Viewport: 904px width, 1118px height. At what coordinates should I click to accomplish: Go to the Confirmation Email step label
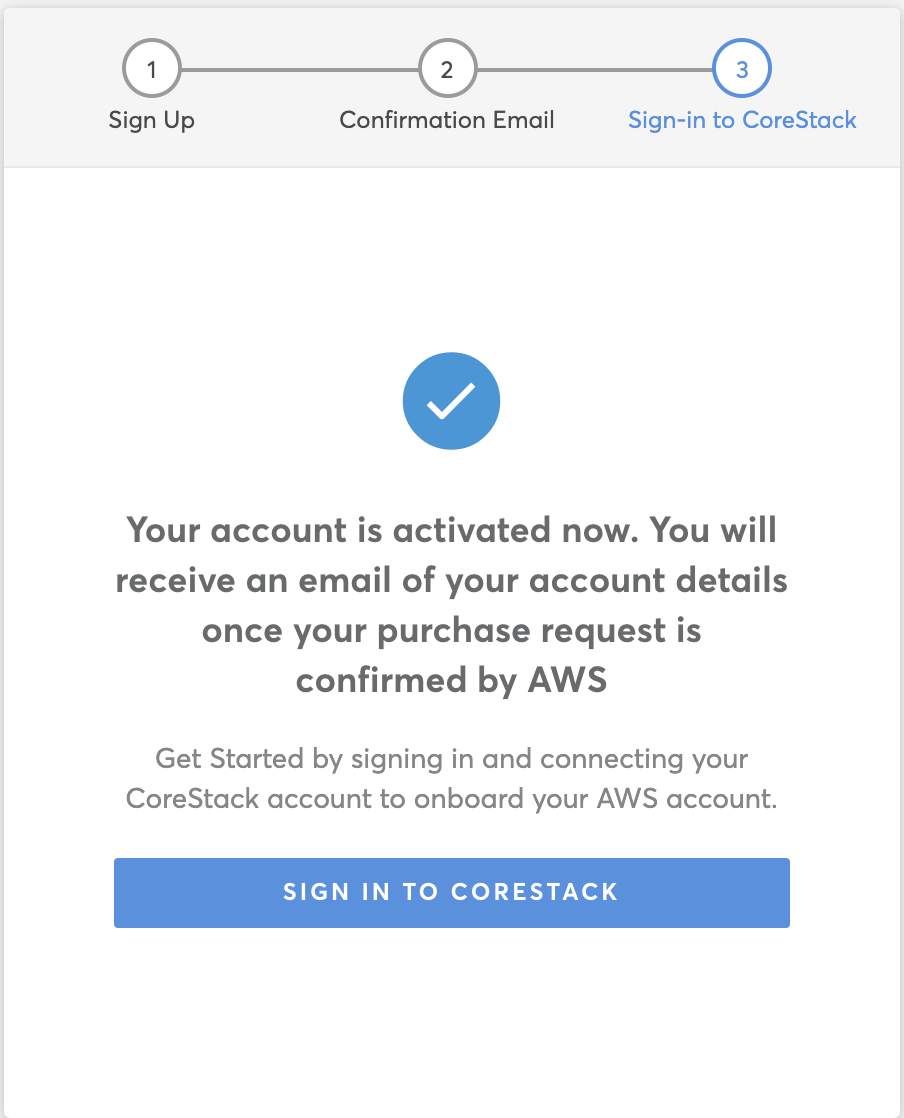pos(447,120)
